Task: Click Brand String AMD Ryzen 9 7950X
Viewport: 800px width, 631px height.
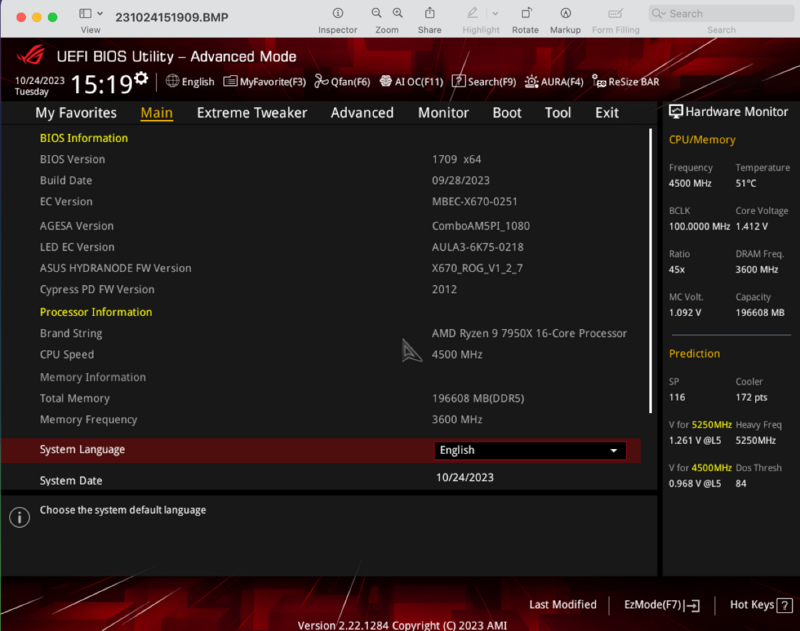Action: coord(529,333)
